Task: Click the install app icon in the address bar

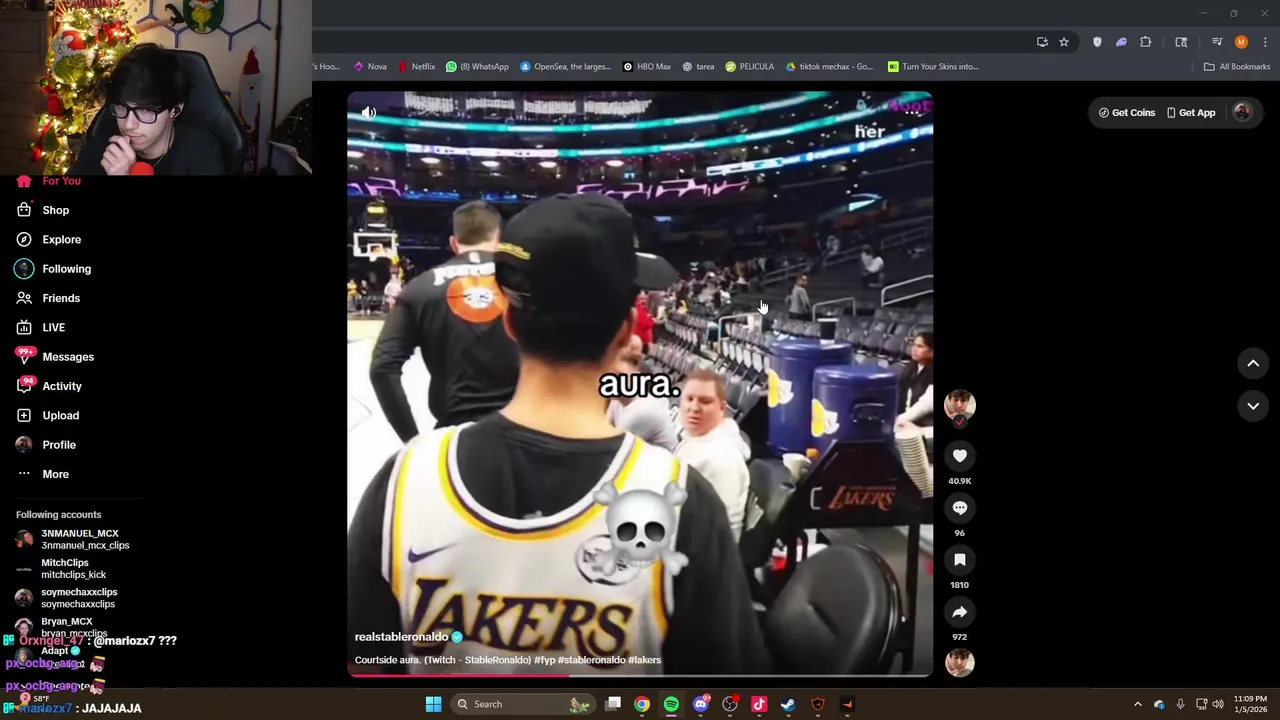Action: [x=1042, y=42]
